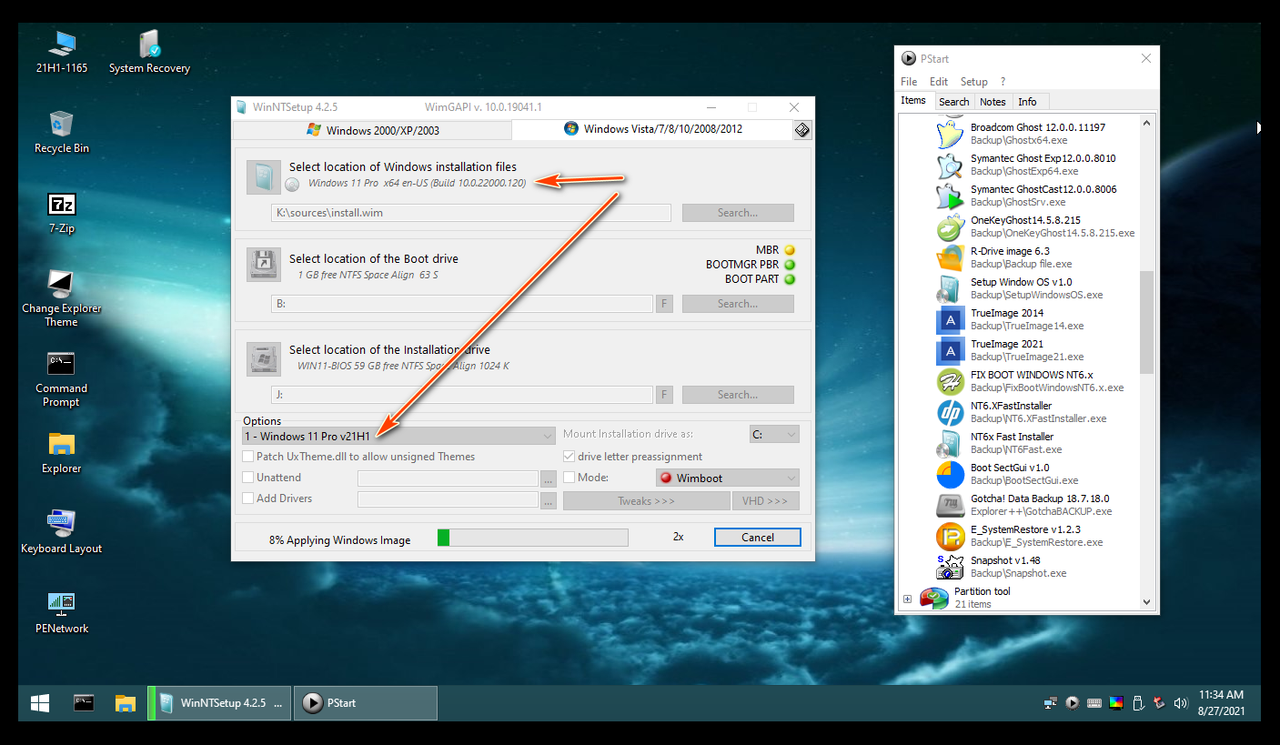Toggle the Mode checkbox

569,477
